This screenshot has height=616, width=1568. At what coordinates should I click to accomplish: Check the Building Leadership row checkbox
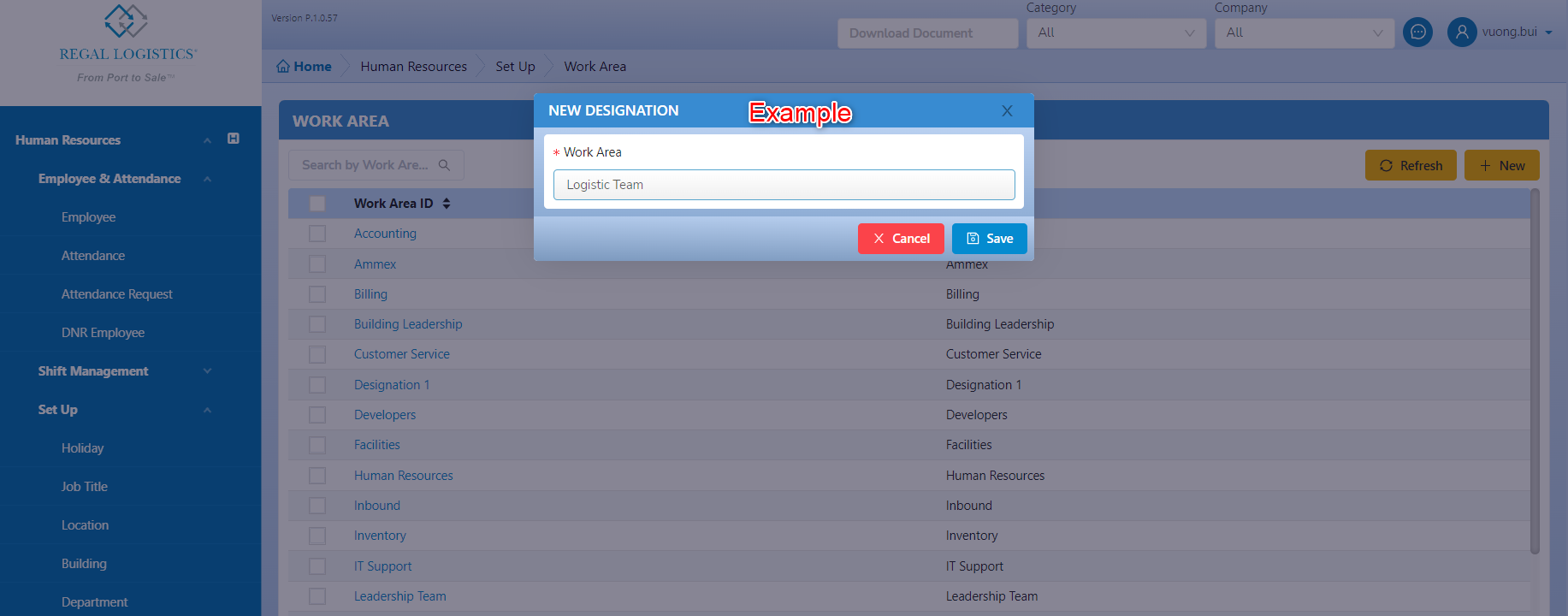317,324
